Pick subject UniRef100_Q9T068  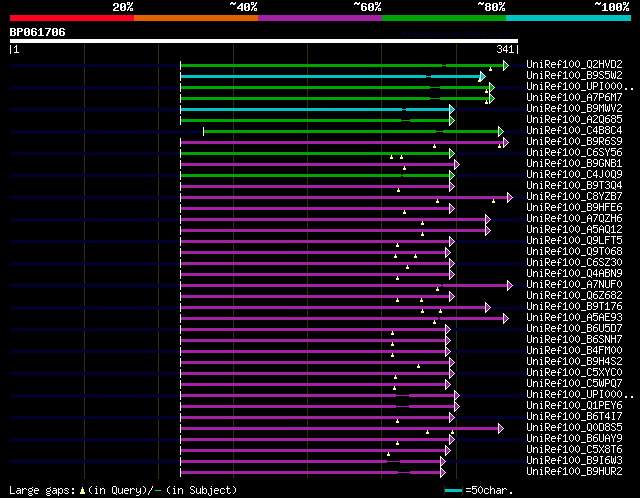(574, 251)
